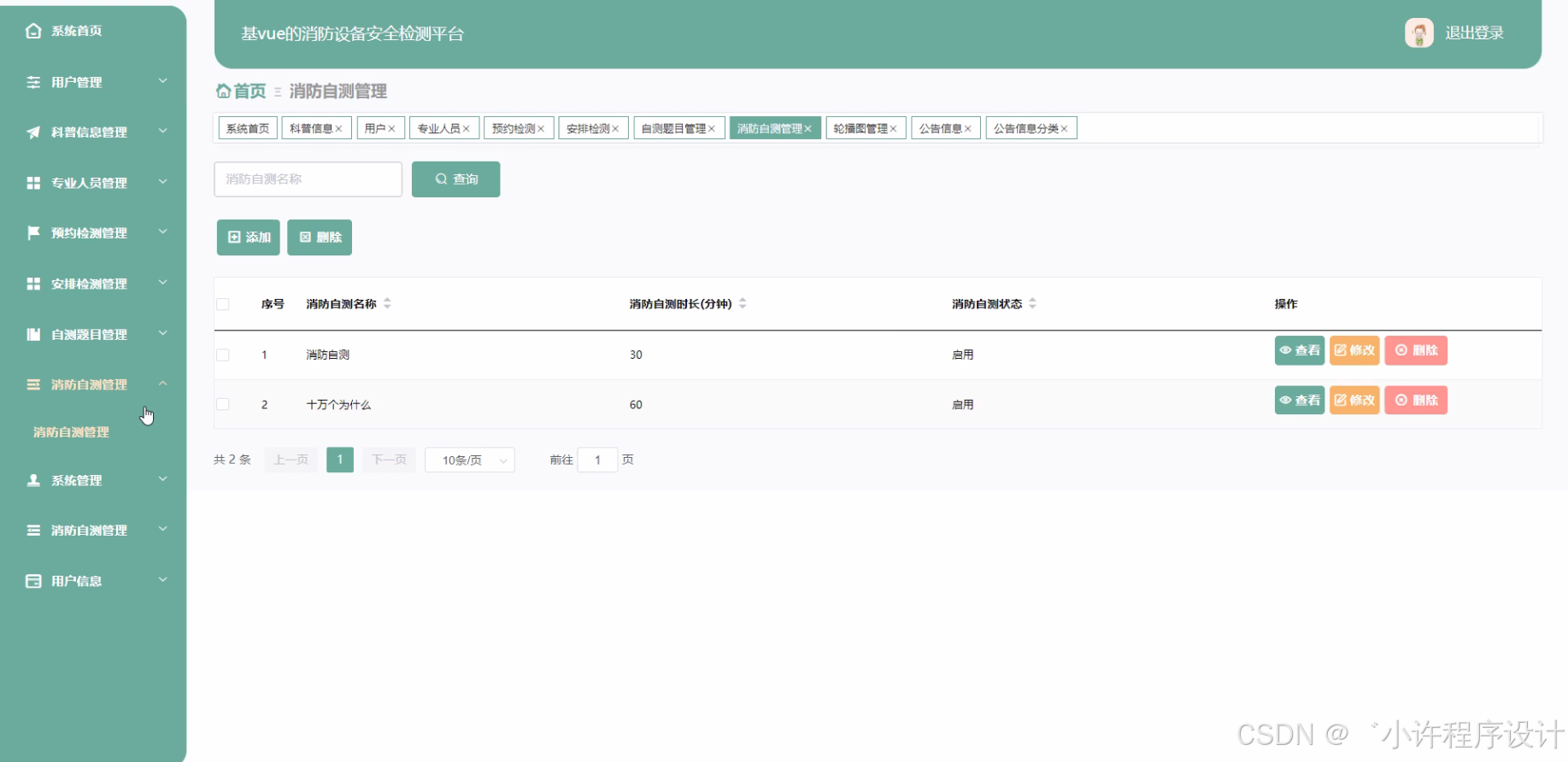This screenshot has width=1568, height=762.
Task: Click the home icon next to 系统首页 in sidebar
Action: click(33, 31)
